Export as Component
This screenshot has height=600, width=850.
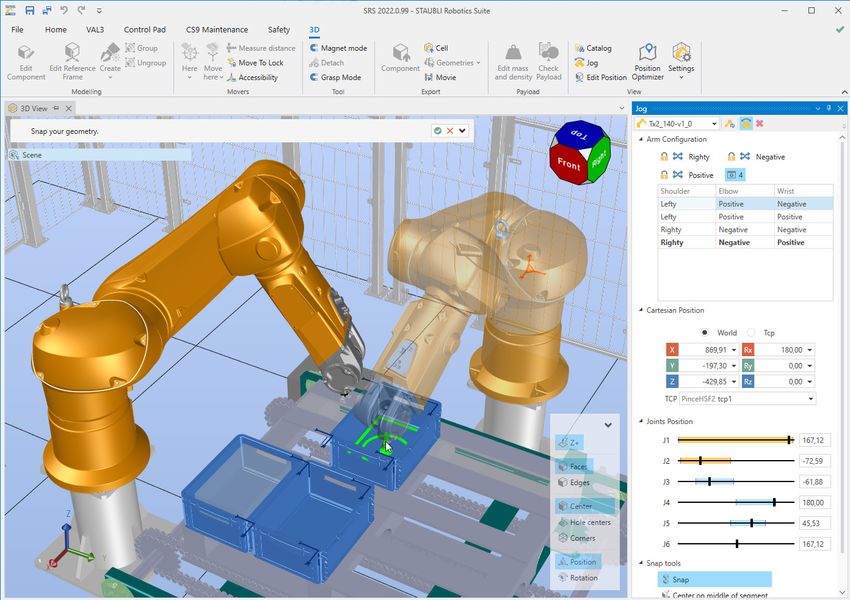[400, 58]
